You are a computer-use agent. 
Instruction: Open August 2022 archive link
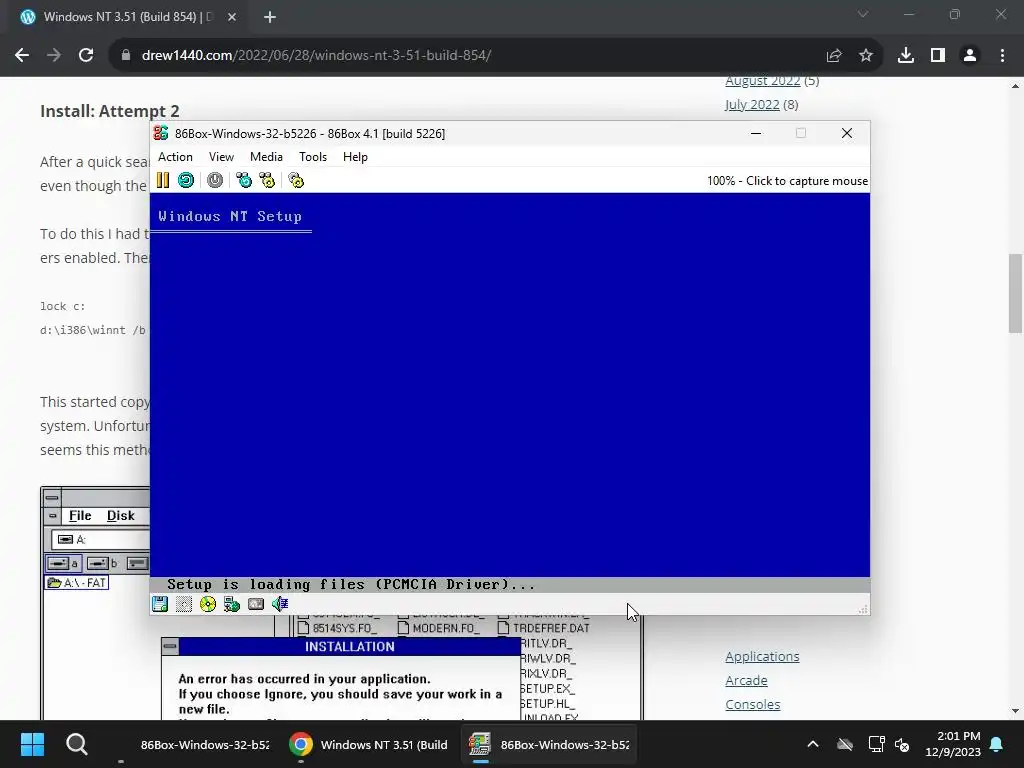pos(763,81)
